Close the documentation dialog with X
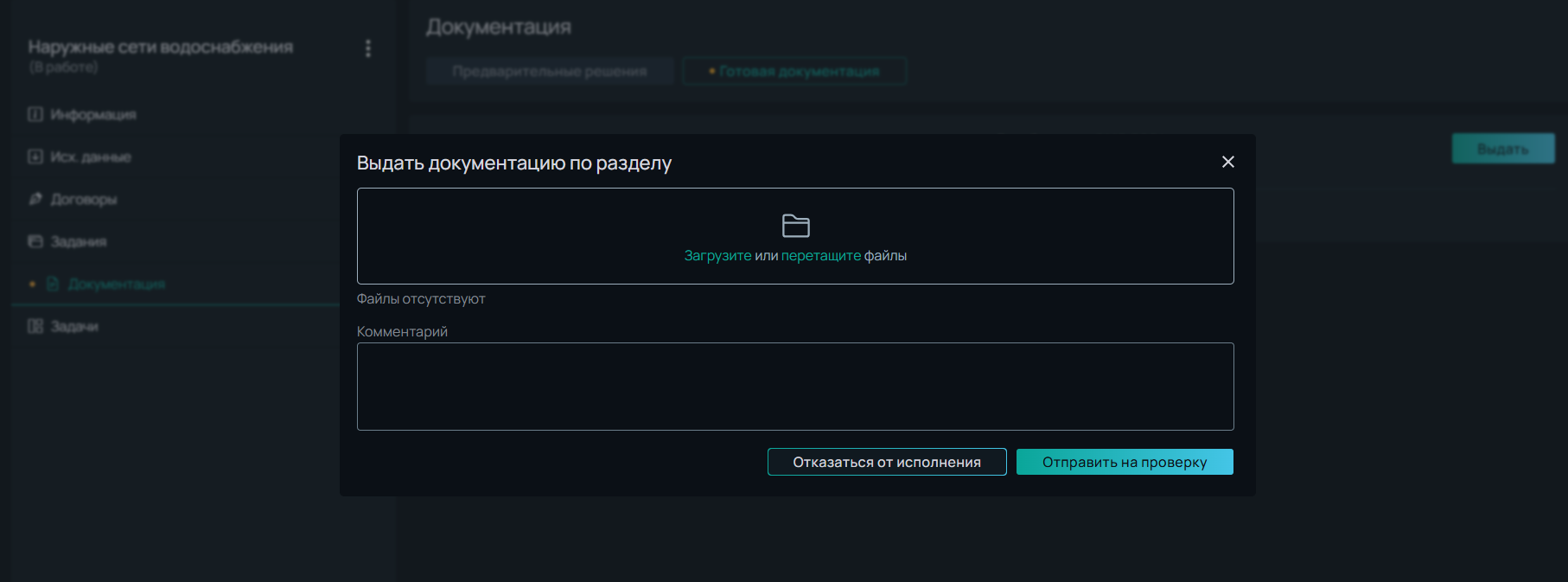Image resolution: width=1568 pixels, height=582 pixels. 1227,162
